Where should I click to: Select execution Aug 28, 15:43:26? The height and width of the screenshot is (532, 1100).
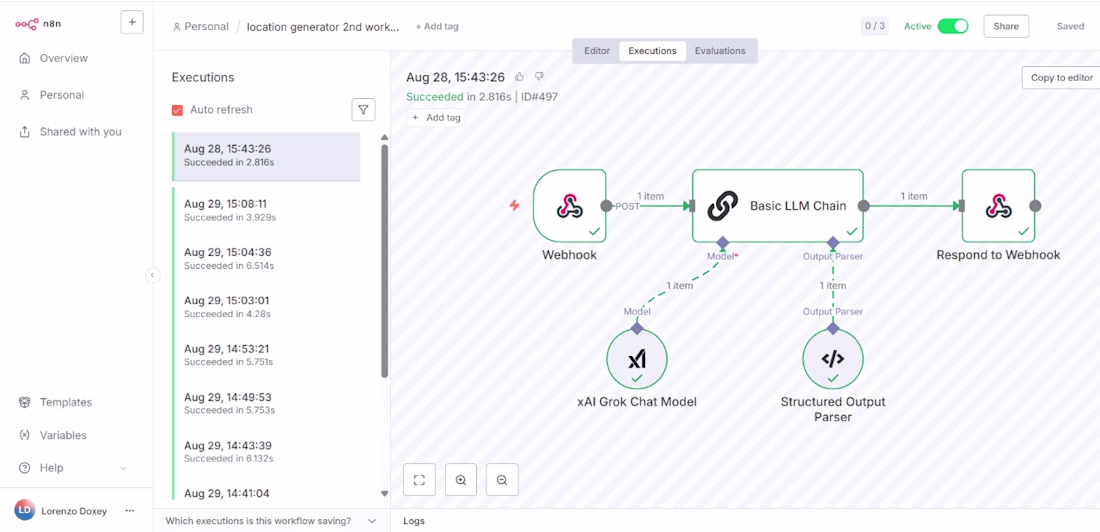tap(267, 156)
